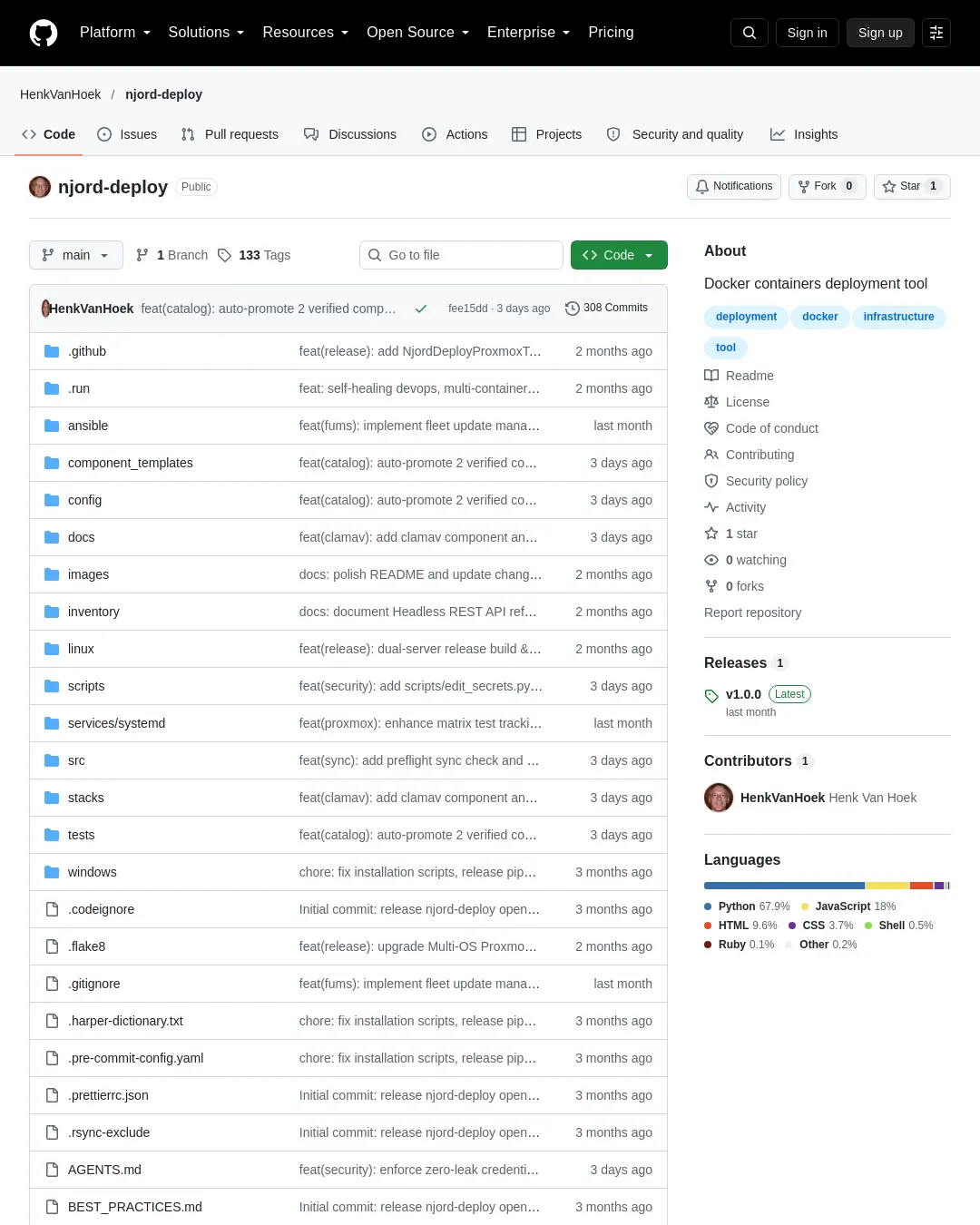The height and width of the screenshot is (1225, 980).
Task: Click the Python segment of languages bar
Action: pos(784,886)
